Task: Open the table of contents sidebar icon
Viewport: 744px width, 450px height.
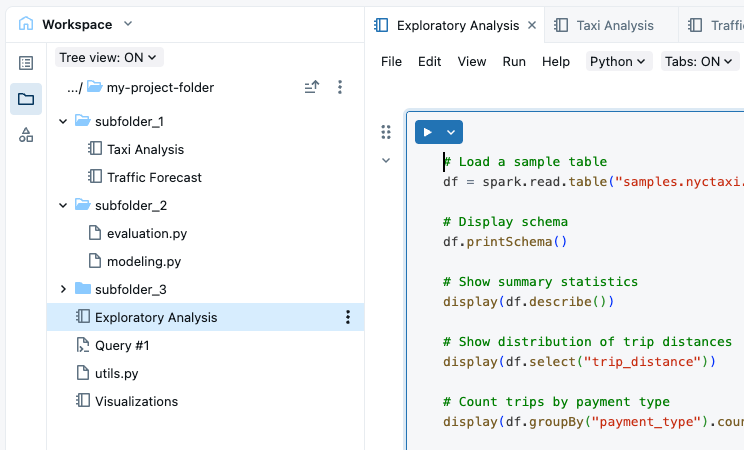Action: pos(26,63)
